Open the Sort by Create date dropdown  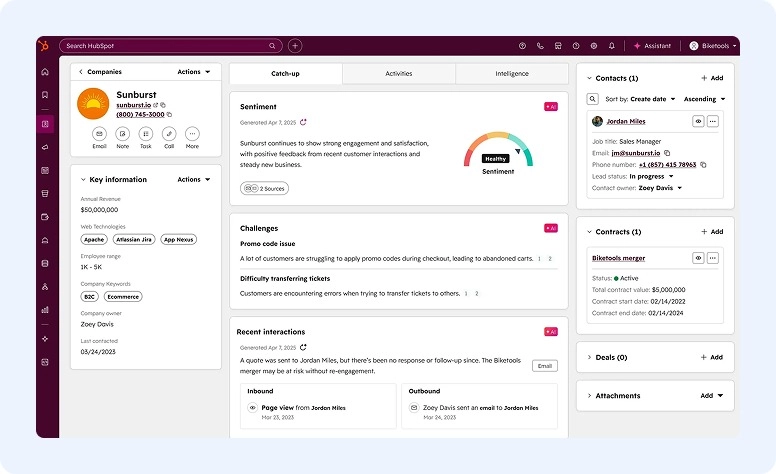(x=653, y=99)
